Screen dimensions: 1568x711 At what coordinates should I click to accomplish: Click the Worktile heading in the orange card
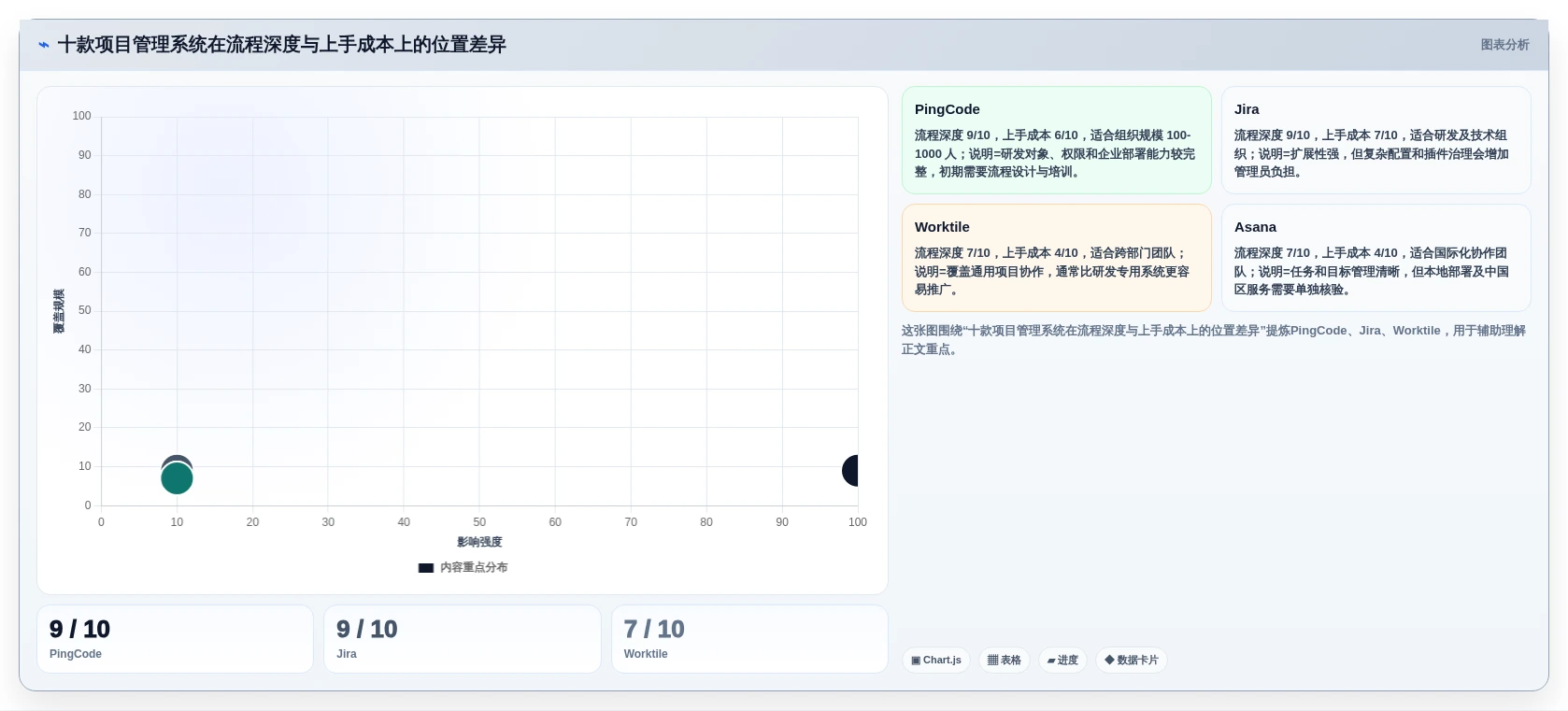point(942,227)
